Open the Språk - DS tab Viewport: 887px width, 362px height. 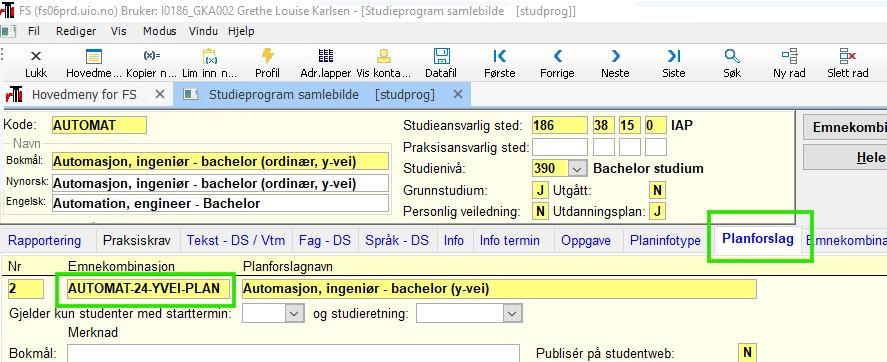click(397, 241)
